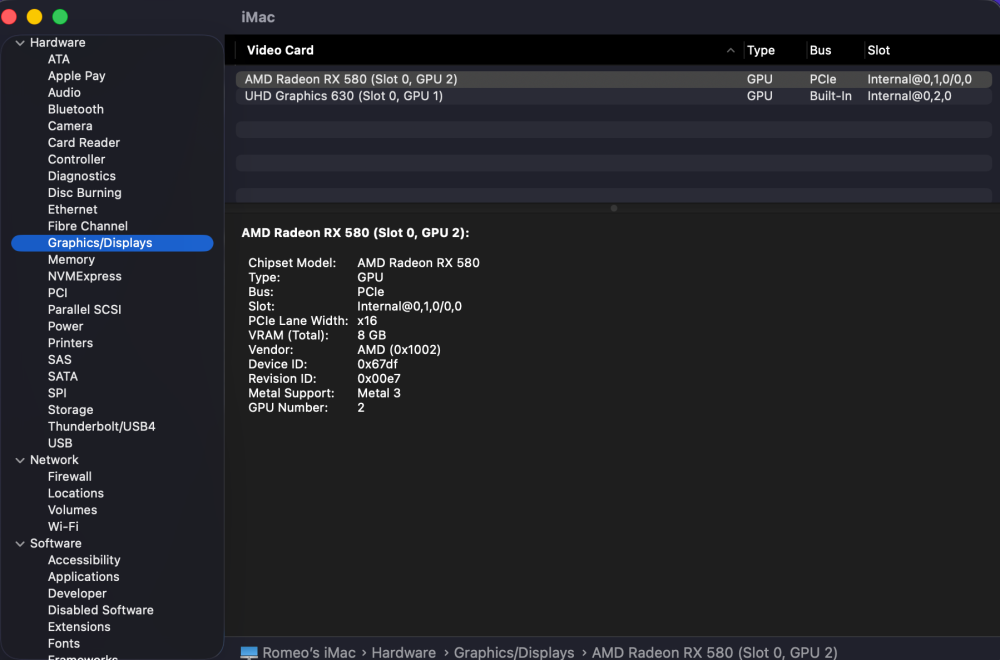Select Locations under Network
The height and width of the screenshot is (660, 1000).
point(76,493)
